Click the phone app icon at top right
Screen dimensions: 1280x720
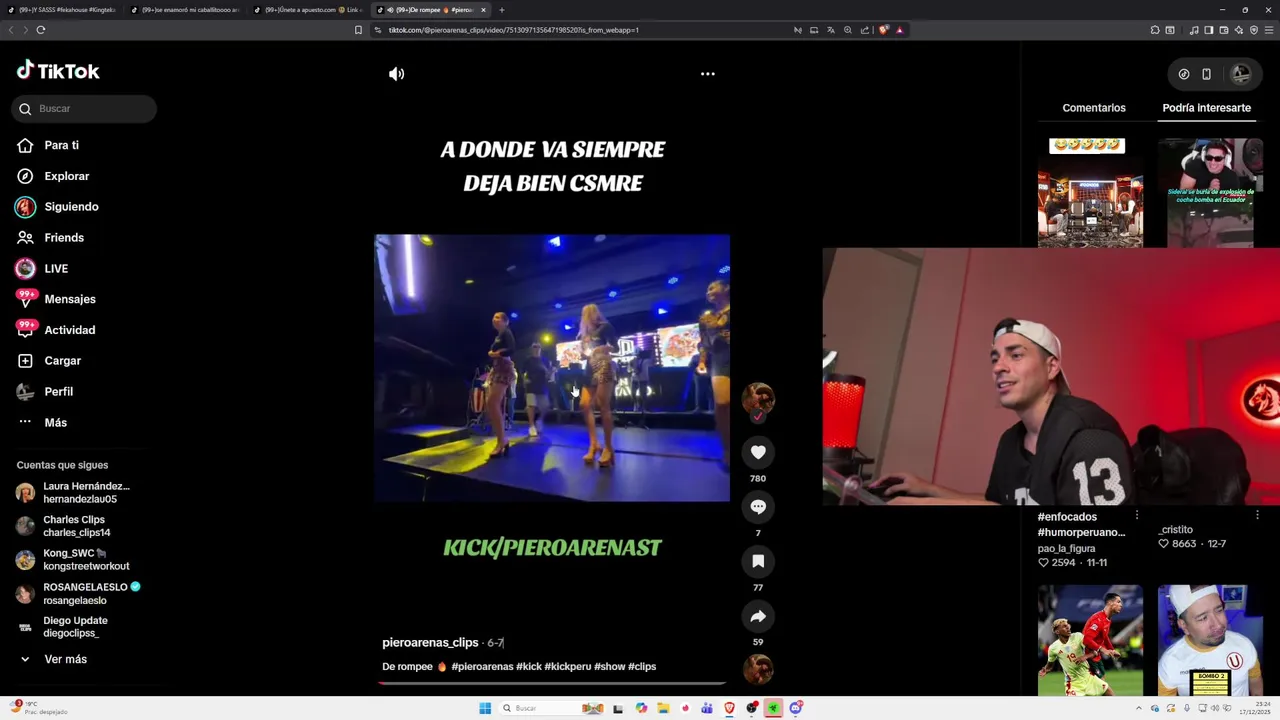pyautogui.click(x=1206, y=74)
